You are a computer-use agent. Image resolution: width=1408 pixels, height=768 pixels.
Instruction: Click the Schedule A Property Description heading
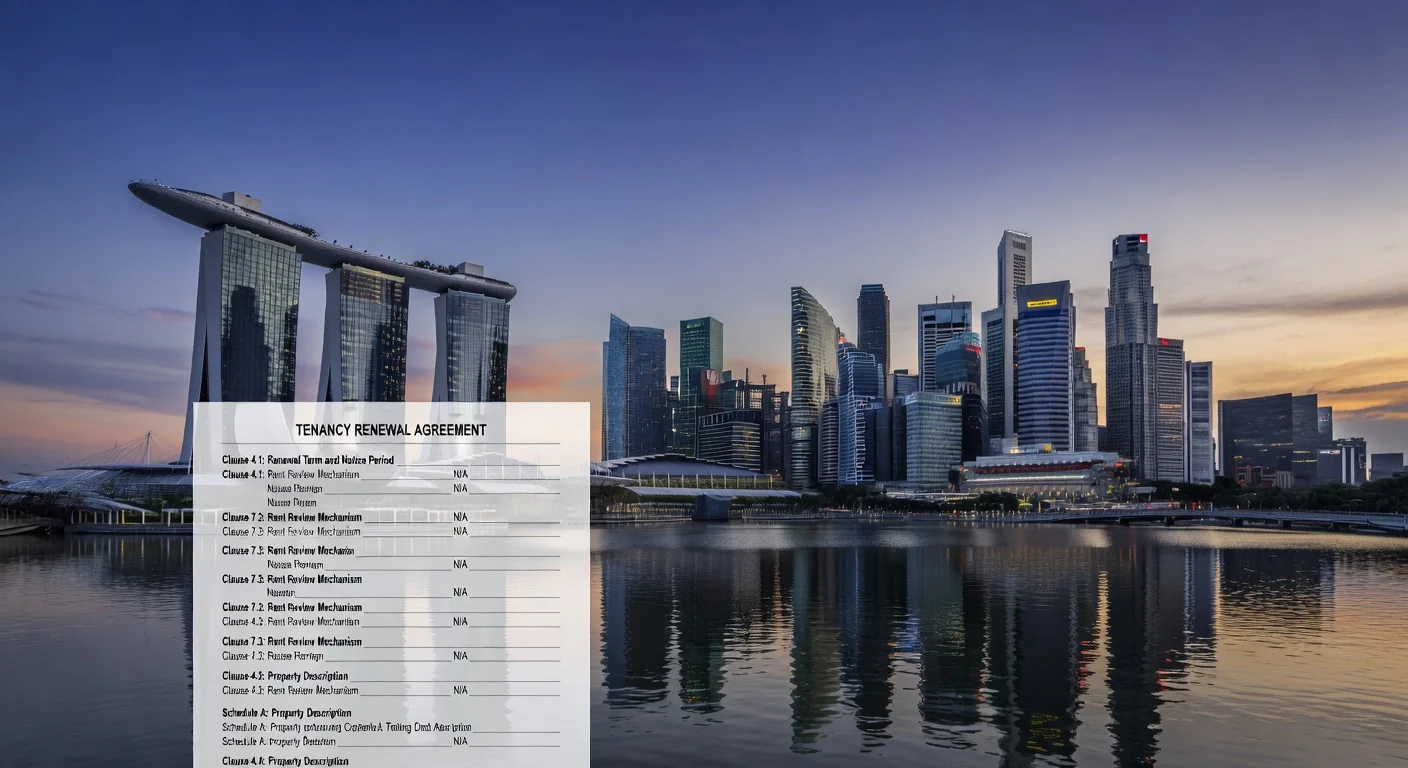pos(290,713)
